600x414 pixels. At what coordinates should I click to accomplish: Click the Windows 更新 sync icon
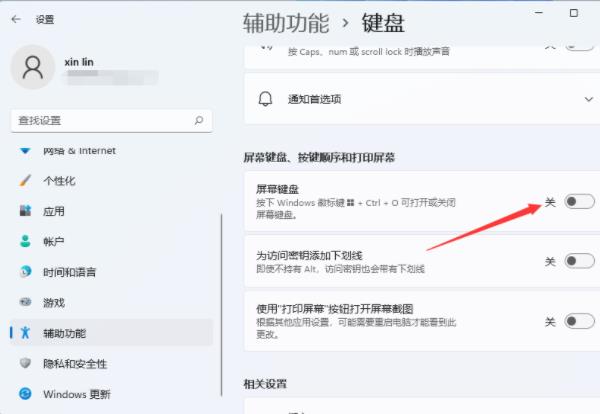[x=25, y=394]
